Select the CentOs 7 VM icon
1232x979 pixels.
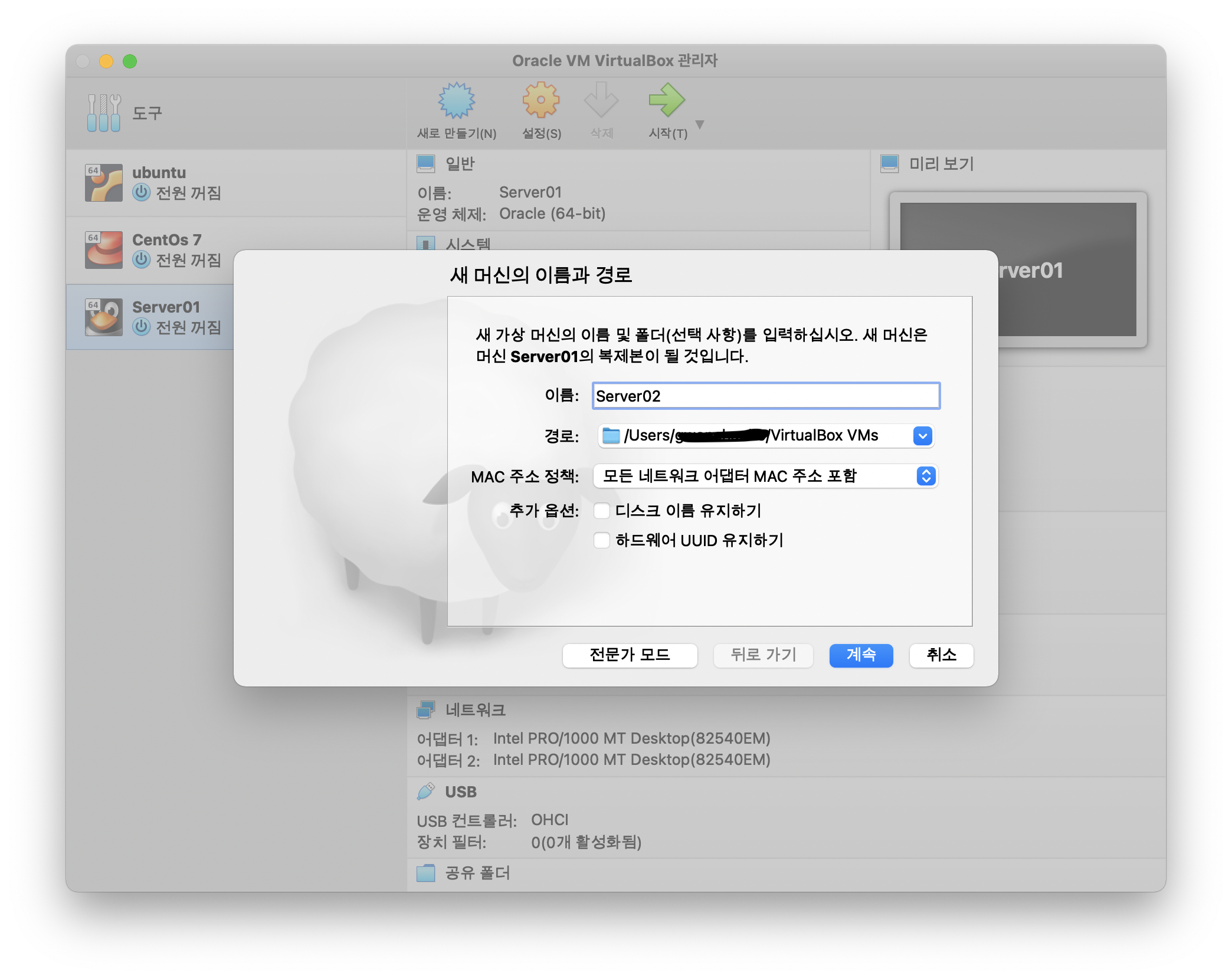point(104,250)
